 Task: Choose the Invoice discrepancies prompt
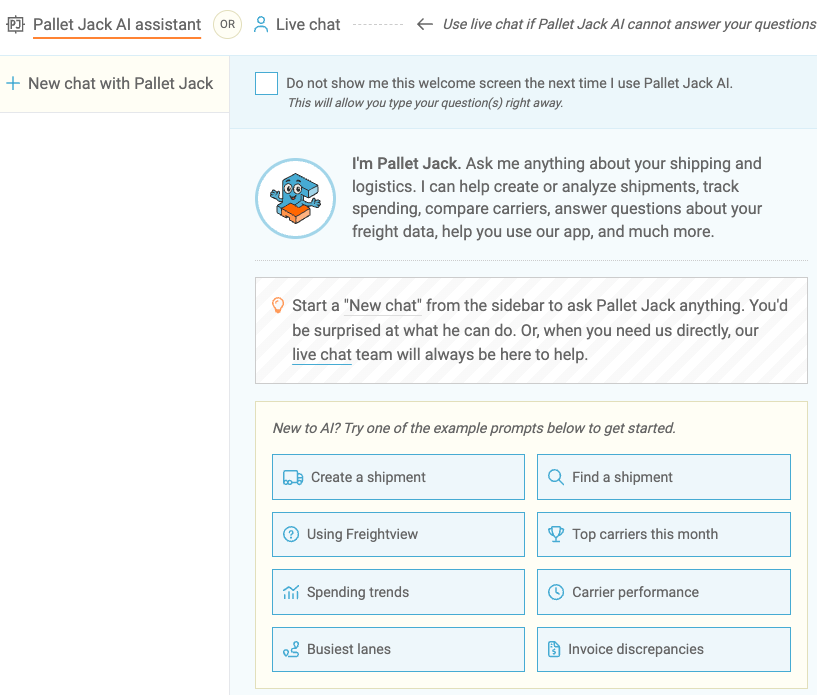tap(664, 650)
